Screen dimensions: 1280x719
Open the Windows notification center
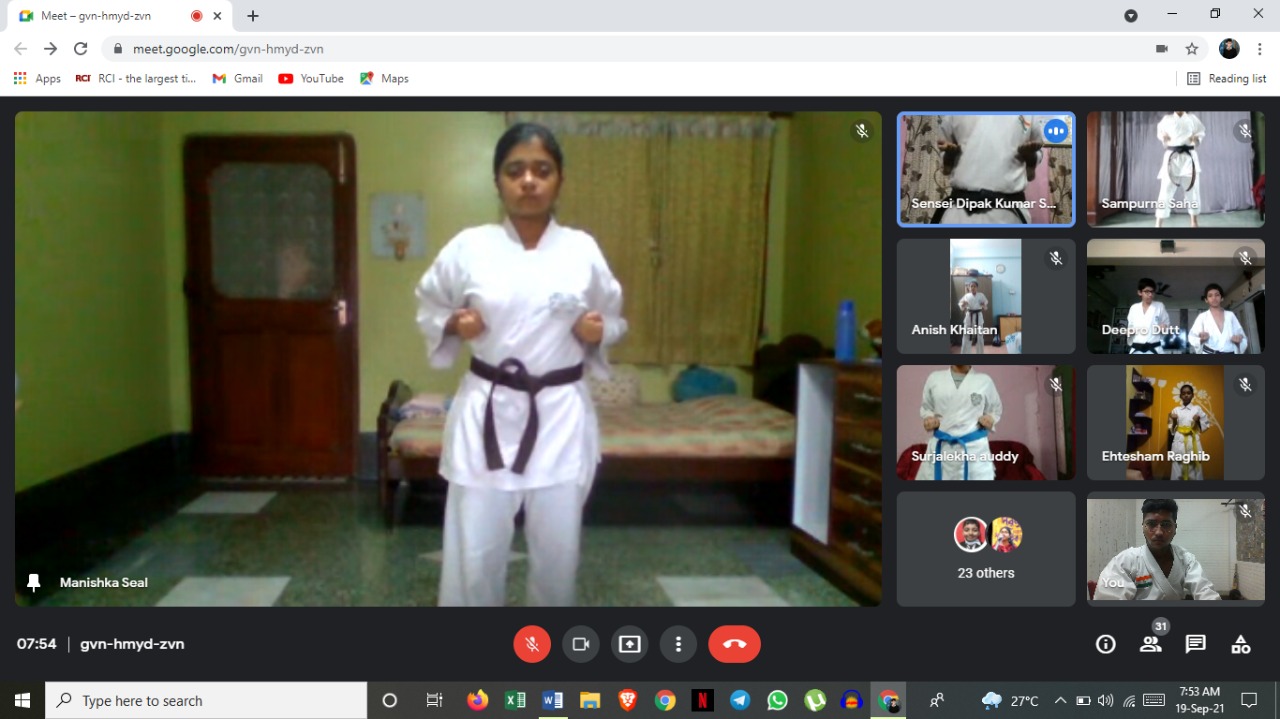click(x=1249, y=700)
